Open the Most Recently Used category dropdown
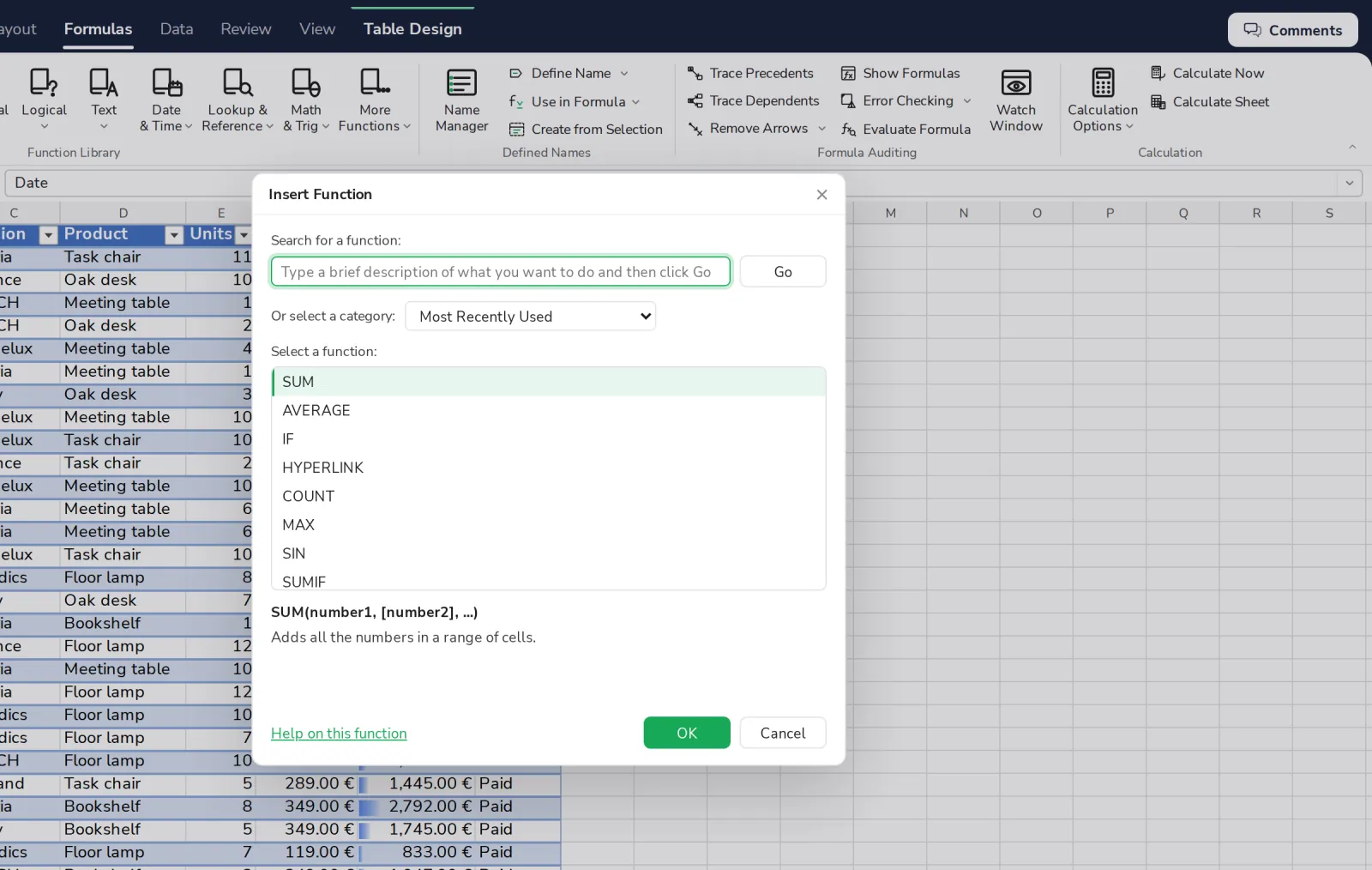 click(531, 317)
